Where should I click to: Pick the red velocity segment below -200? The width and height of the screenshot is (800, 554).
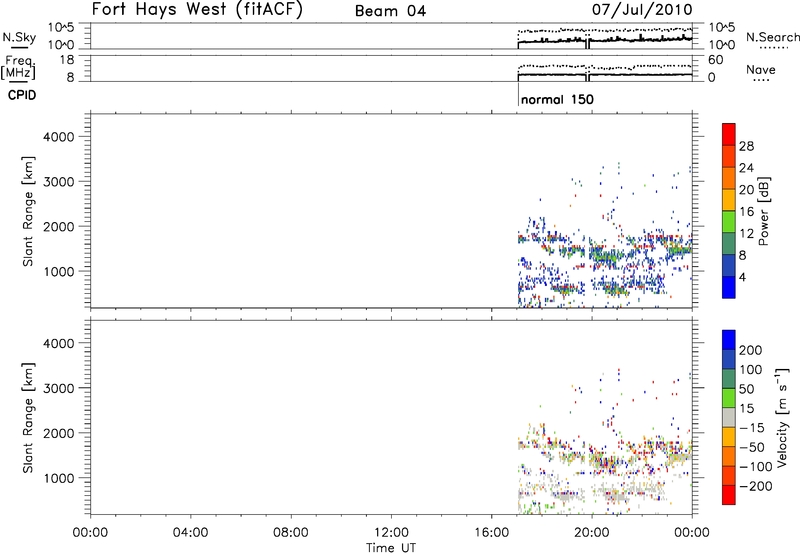click(x=729, y=495)
